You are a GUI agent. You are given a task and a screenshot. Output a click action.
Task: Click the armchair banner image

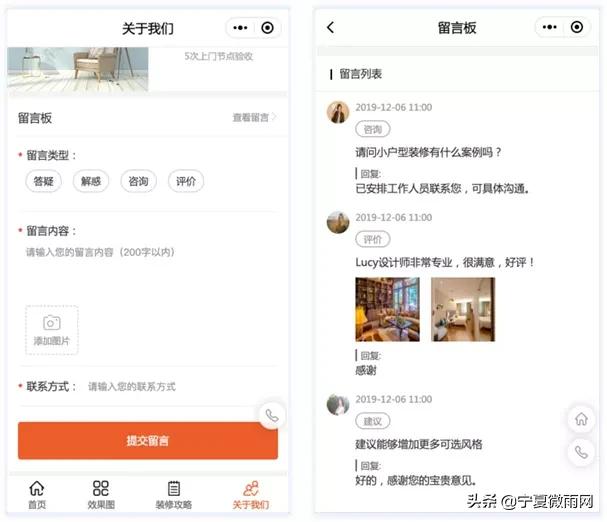[x=78, y=69]
